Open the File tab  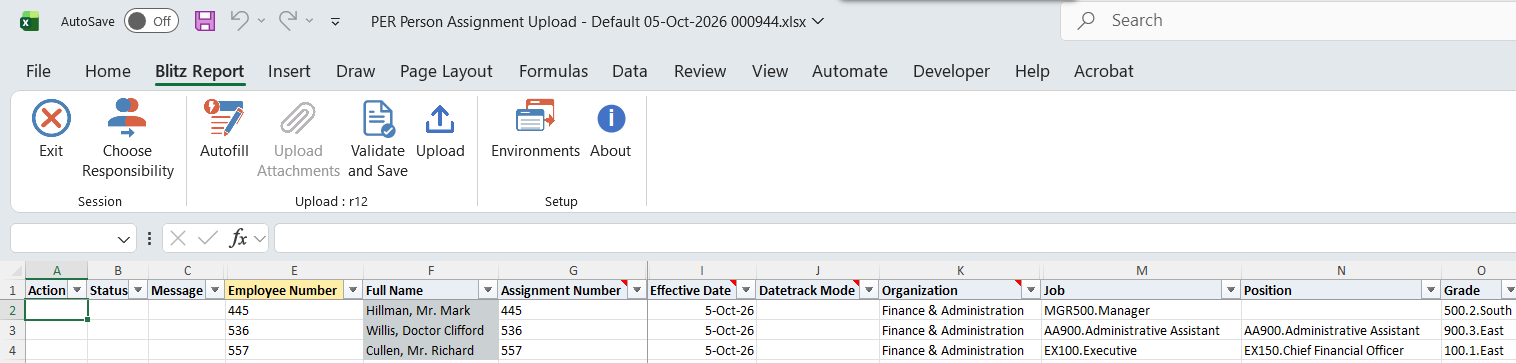(38, 71)
